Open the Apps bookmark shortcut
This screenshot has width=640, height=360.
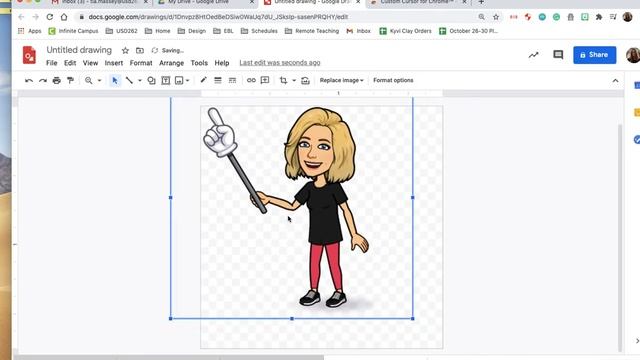pyautogui.click(x=30, y=31)
